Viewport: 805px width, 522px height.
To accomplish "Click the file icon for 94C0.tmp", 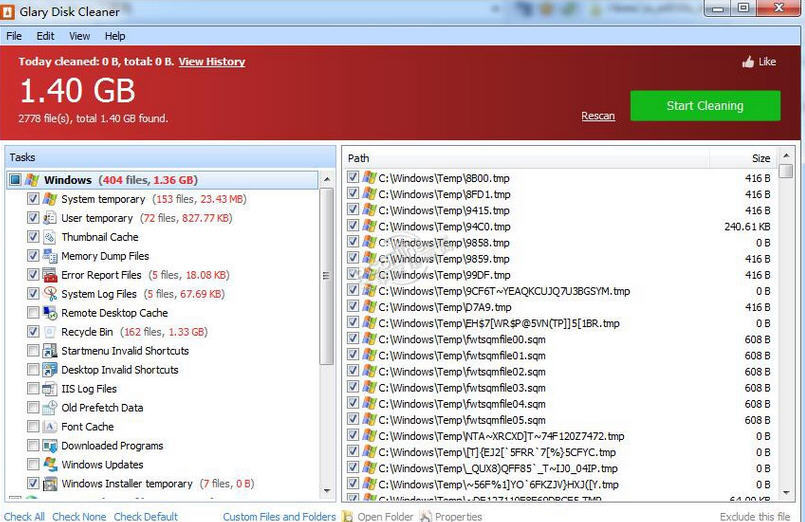I will [369, 226].
